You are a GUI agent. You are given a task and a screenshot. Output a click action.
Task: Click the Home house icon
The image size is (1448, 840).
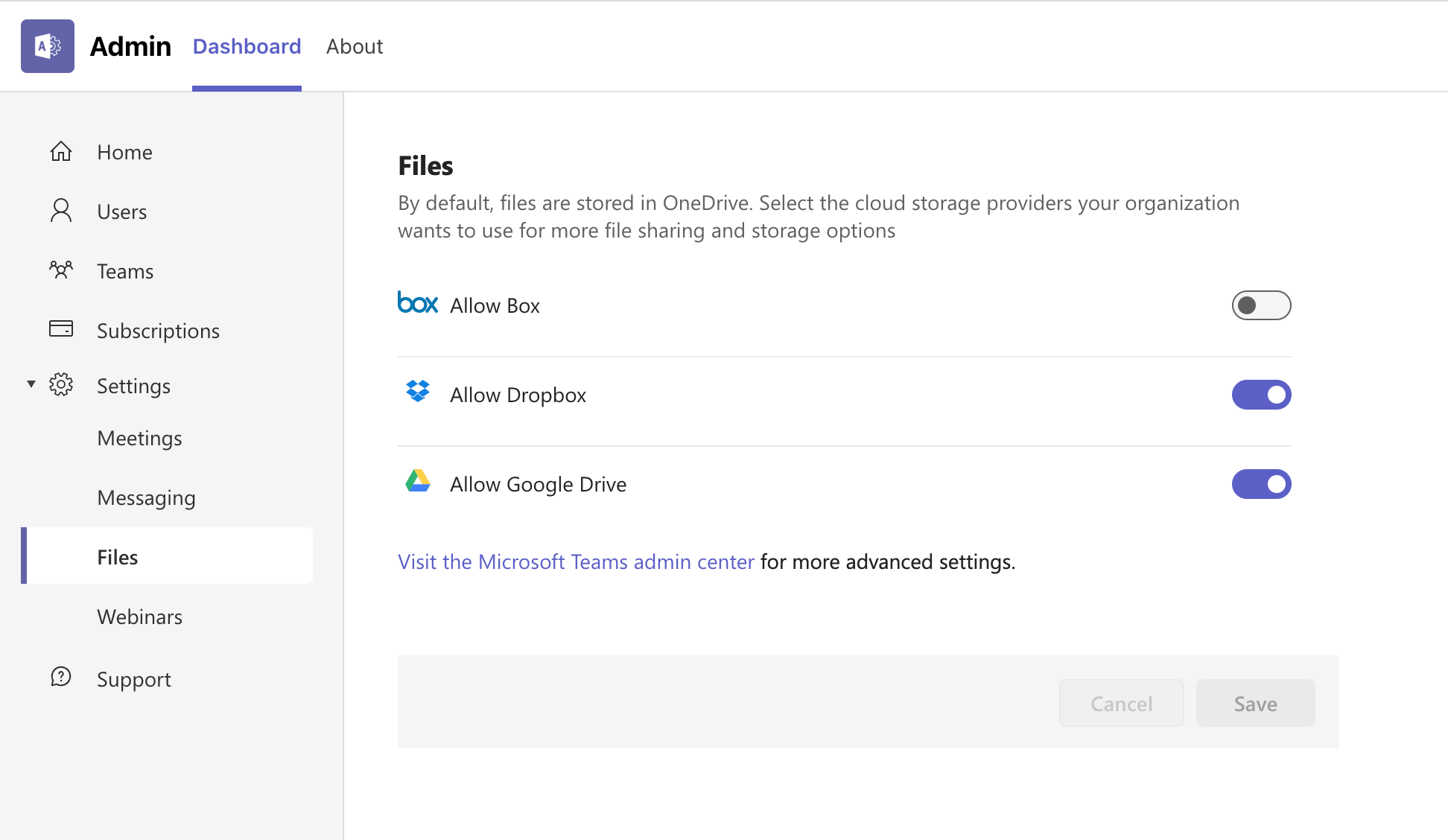click(x=61, y=152)
